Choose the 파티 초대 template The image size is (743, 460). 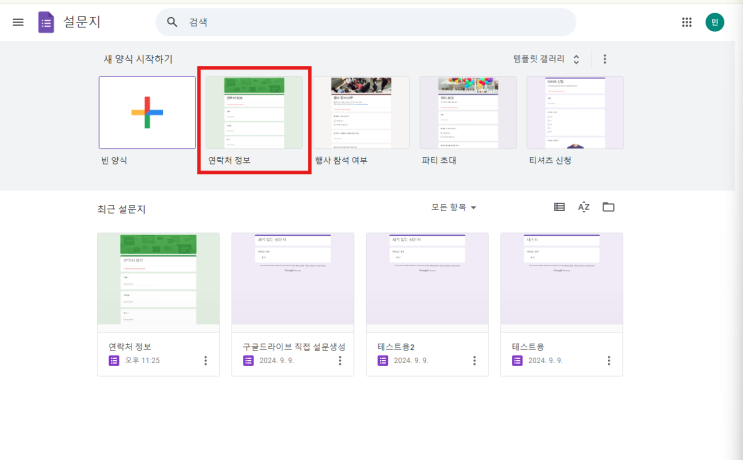468,112
